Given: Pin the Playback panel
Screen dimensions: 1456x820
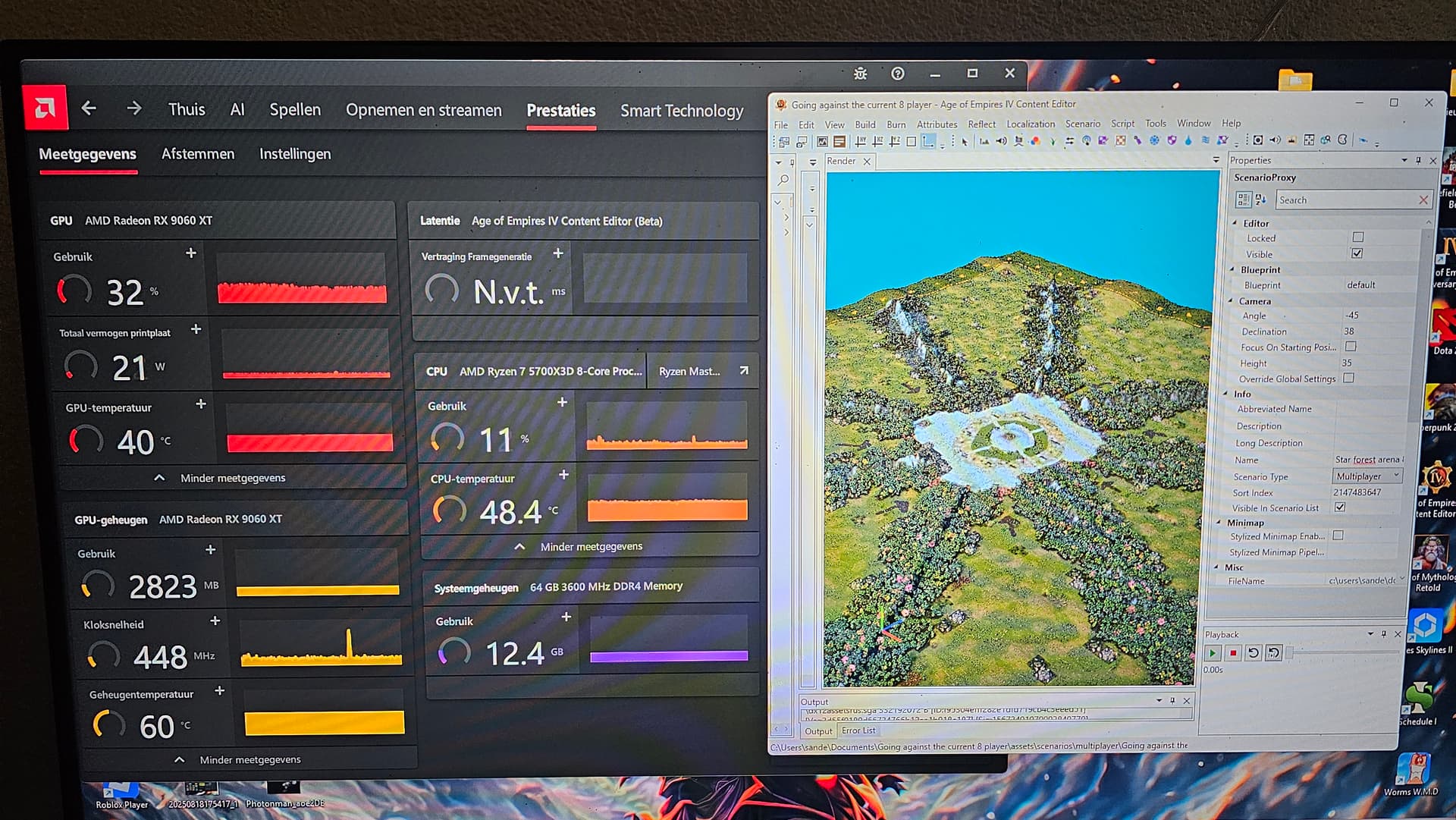Looking at the screenshot, I should click(1384, 634).
